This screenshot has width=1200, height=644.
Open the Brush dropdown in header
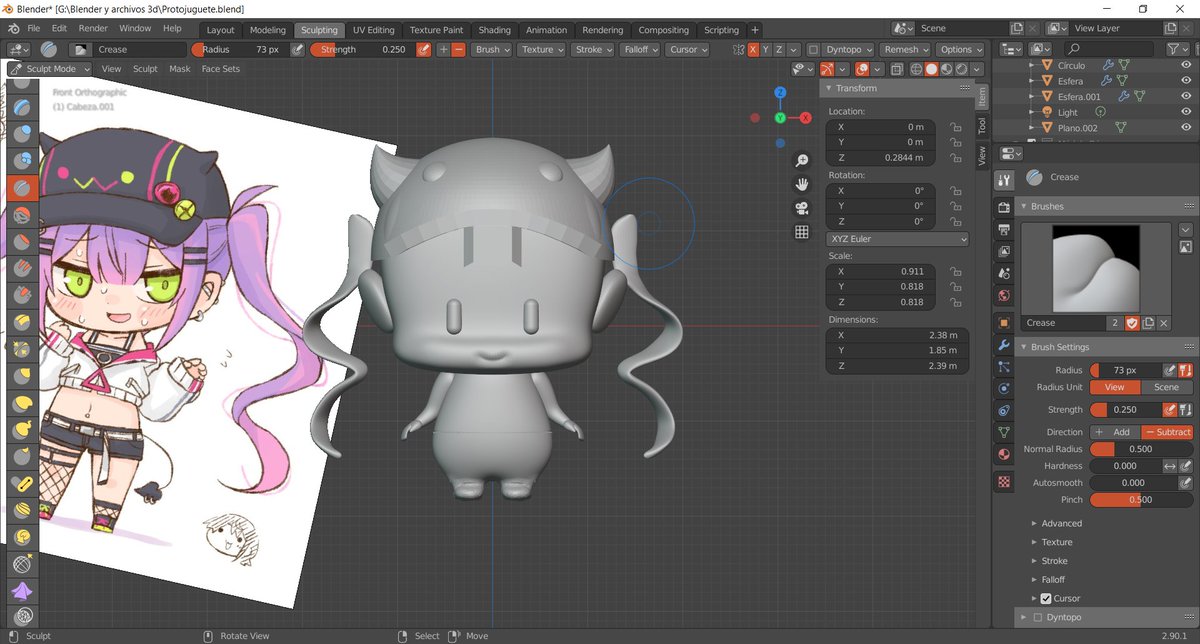coord(492,49)
